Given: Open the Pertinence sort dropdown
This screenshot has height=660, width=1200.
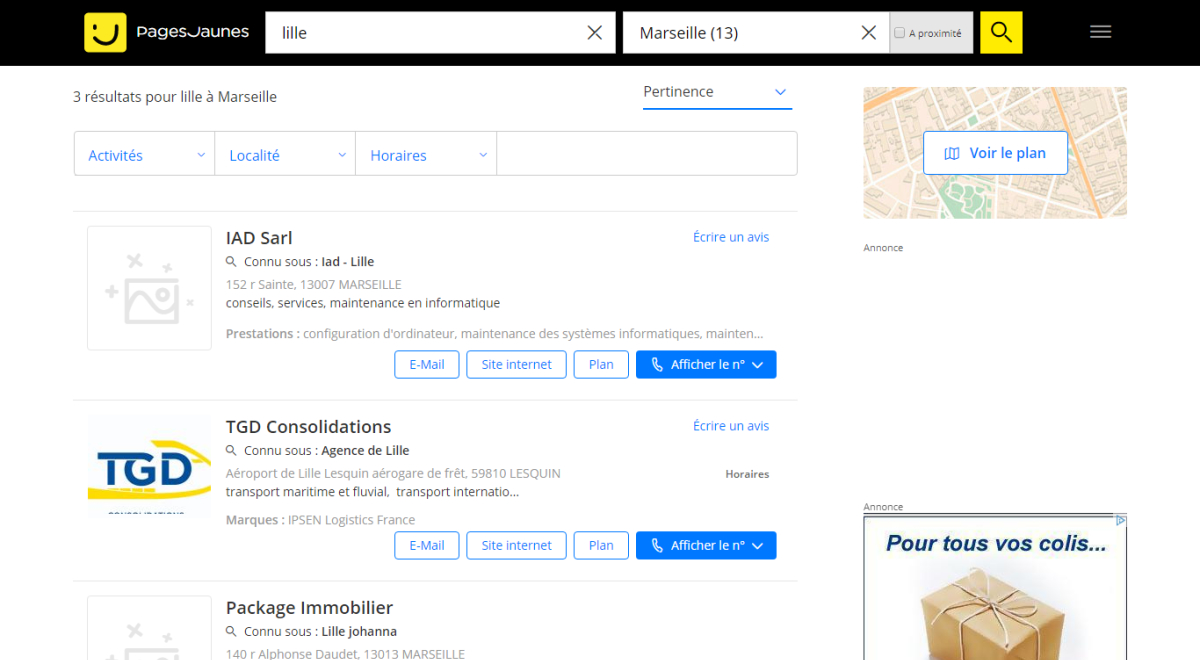Looking at the screenshot, I should [717, 92].
